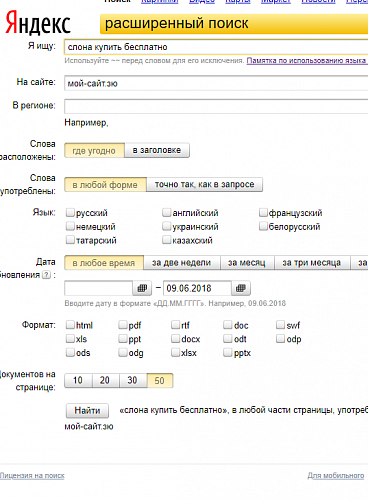Enable the doc format checkbox
The width and height of the screenshot is (368, 500).
click(x=228, y=325)
